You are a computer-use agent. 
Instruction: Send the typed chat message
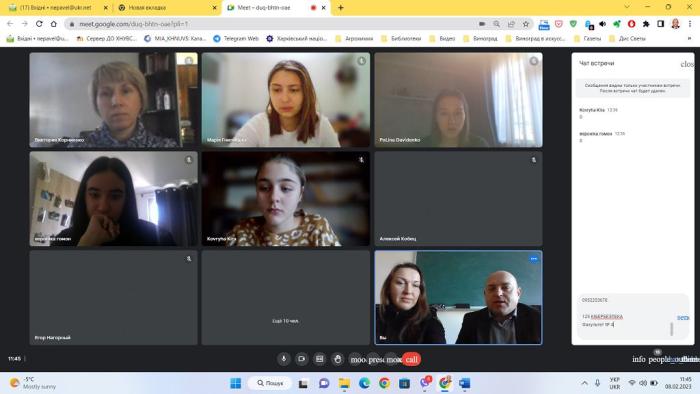[x=683, y=317]
